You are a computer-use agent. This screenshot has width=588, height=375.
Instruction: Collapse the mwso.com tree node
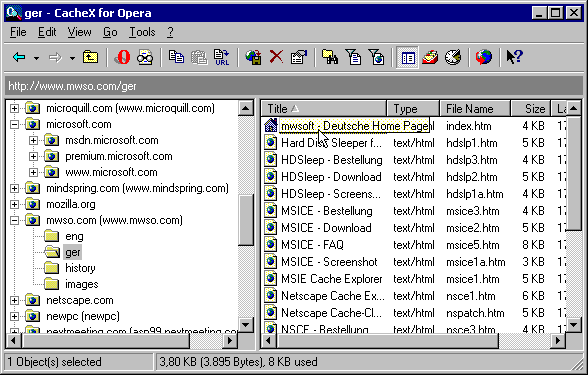click(x=14, y=220)
